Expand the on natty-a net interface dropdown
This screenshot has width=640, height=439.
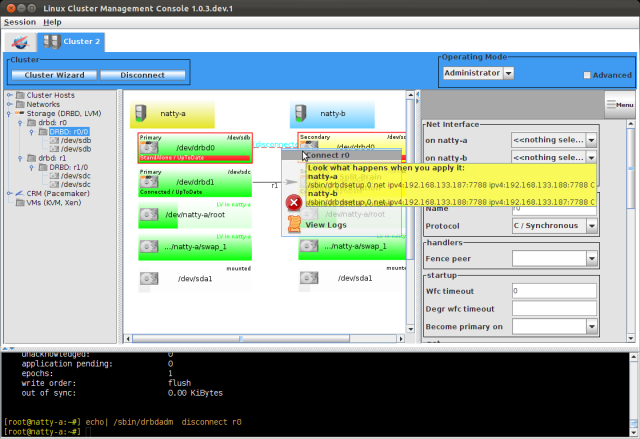592,141
